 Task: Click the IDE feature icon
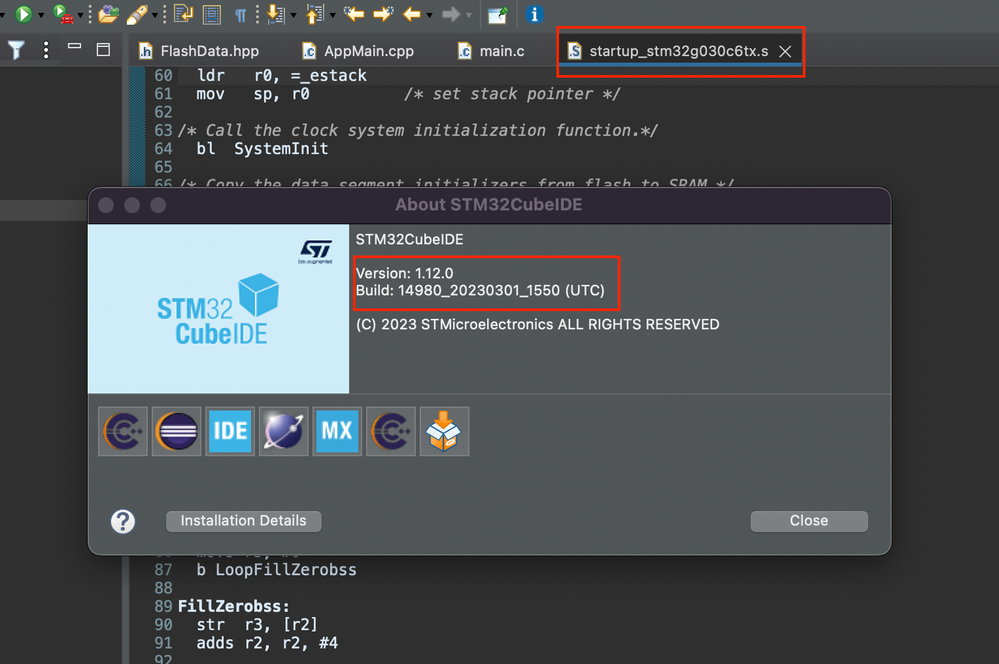click(x=230, y=431)
